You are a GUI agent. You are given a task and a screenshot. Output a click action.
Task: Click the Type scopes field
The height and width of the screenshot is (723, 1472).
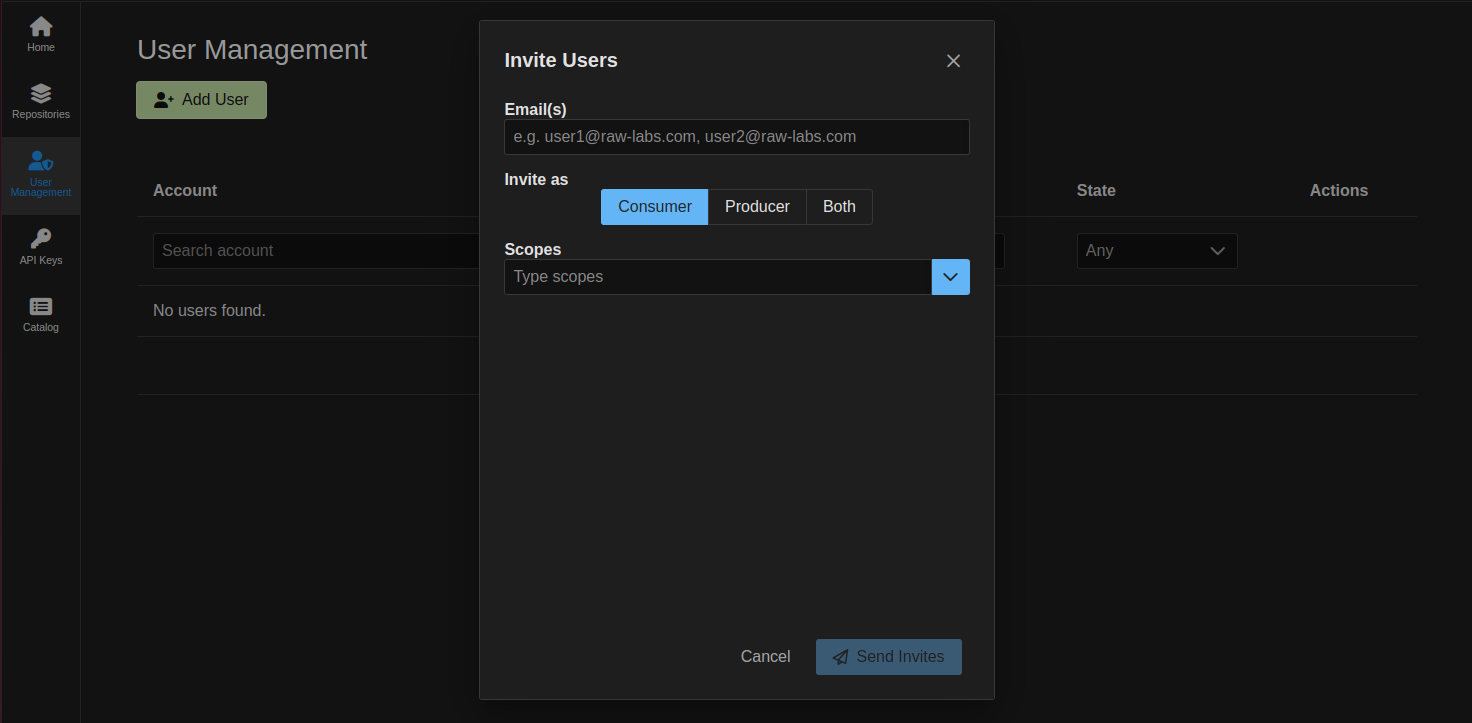click(718, 277)
